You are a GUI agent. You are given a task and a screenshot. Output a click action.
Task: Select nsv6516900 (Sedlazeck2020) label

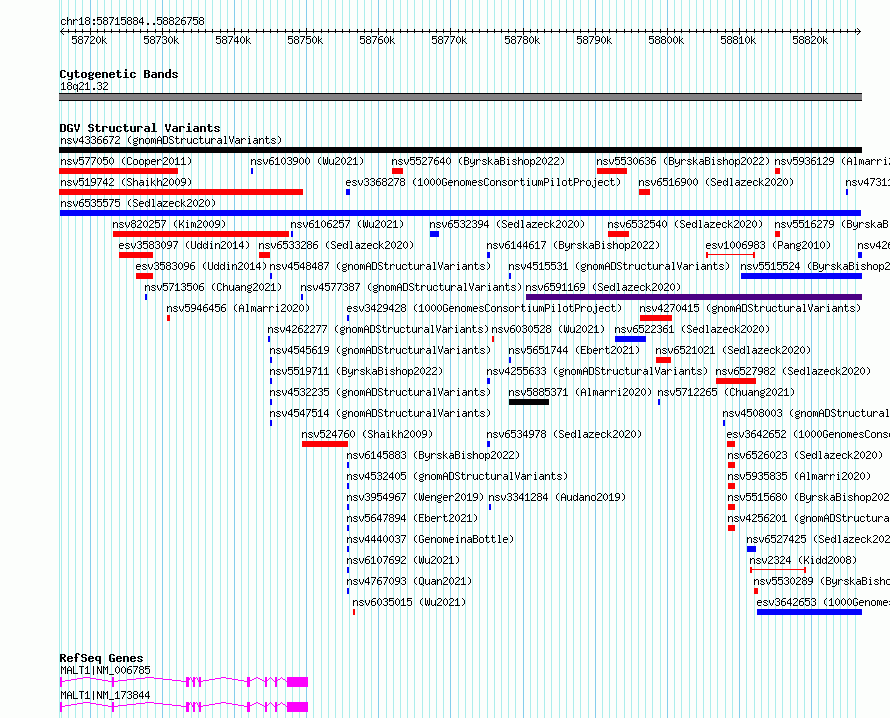click(x=716, y=182)
